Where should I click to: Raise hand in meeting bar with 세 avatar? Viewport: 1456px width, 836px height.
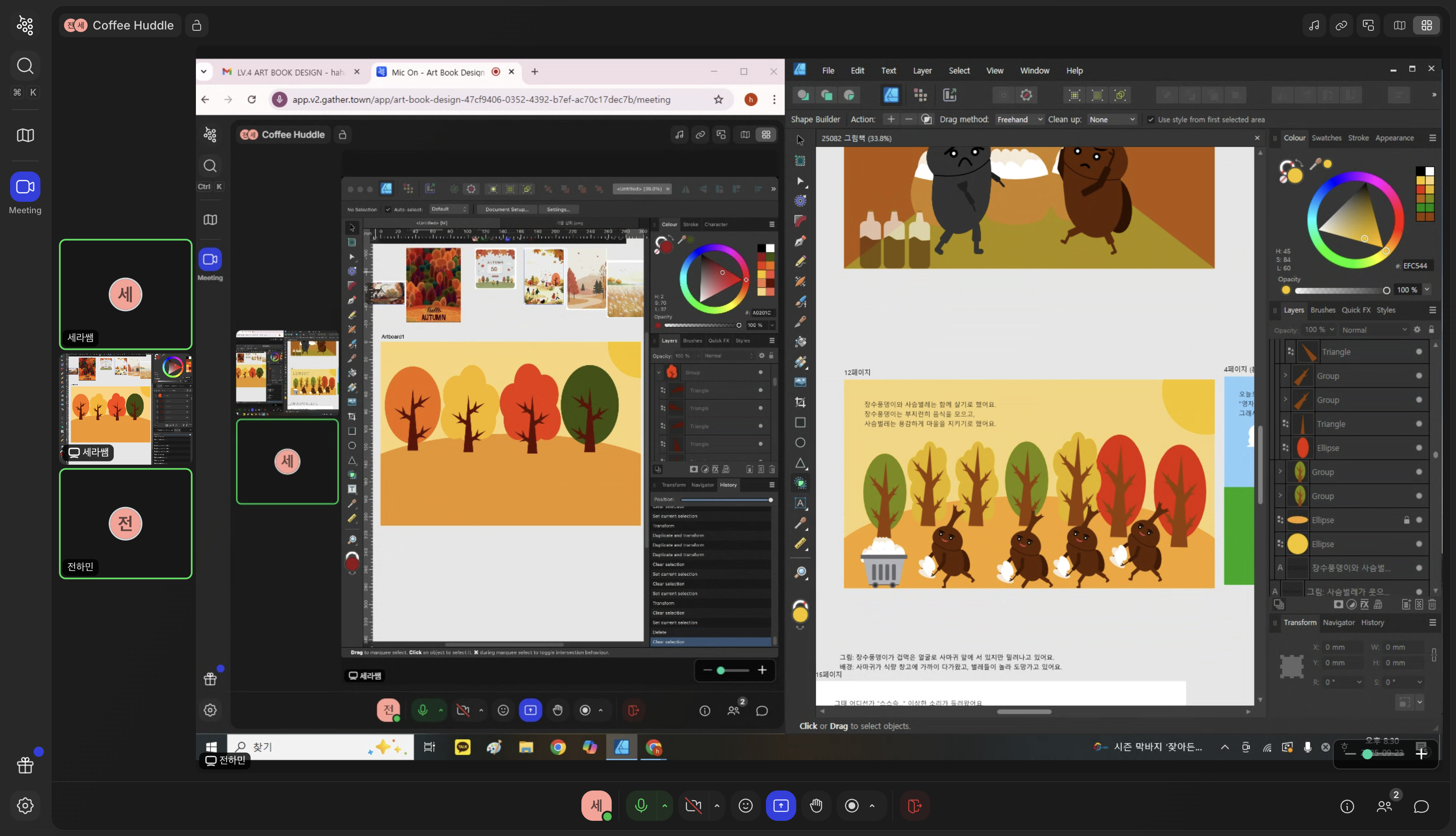click(x=816, y=806)
